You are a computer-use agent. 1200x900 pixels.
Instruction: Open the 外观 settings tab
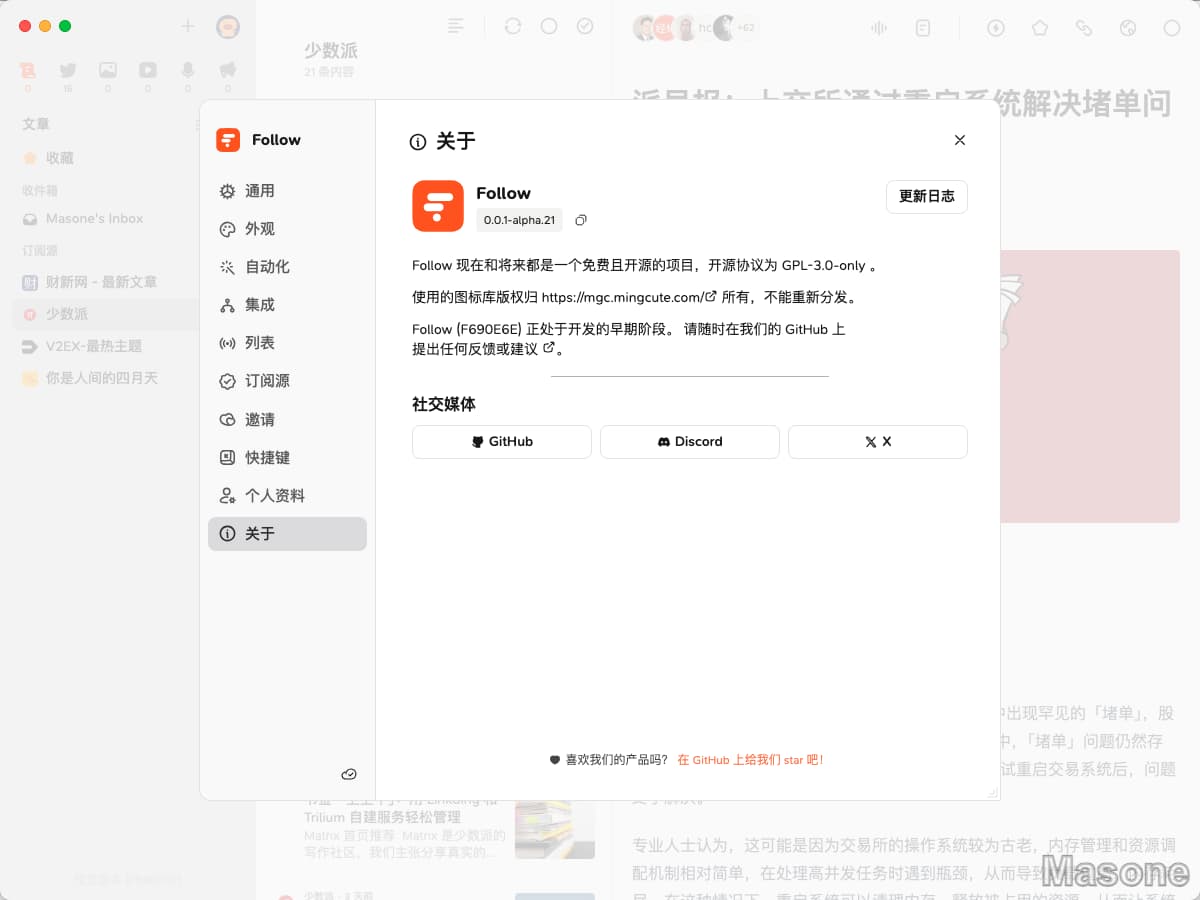[x=287, y=229]
